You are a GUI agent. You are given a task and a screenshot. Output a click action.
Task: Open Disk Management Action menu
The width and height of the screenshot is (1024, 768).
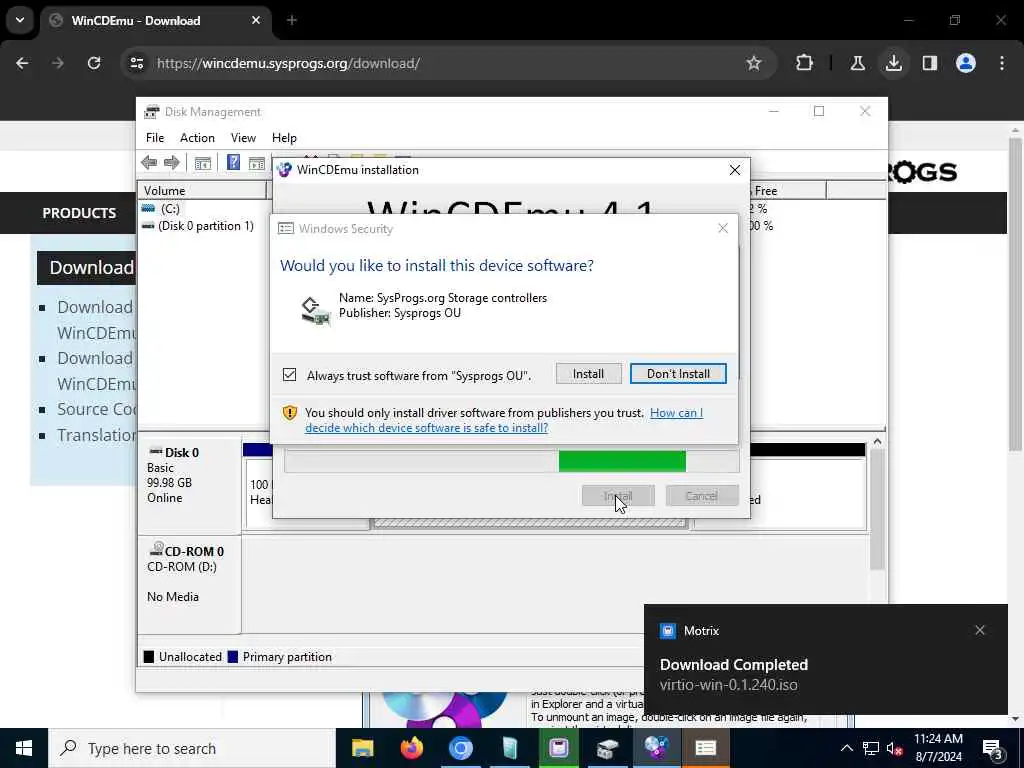click(x=197, y=138)
